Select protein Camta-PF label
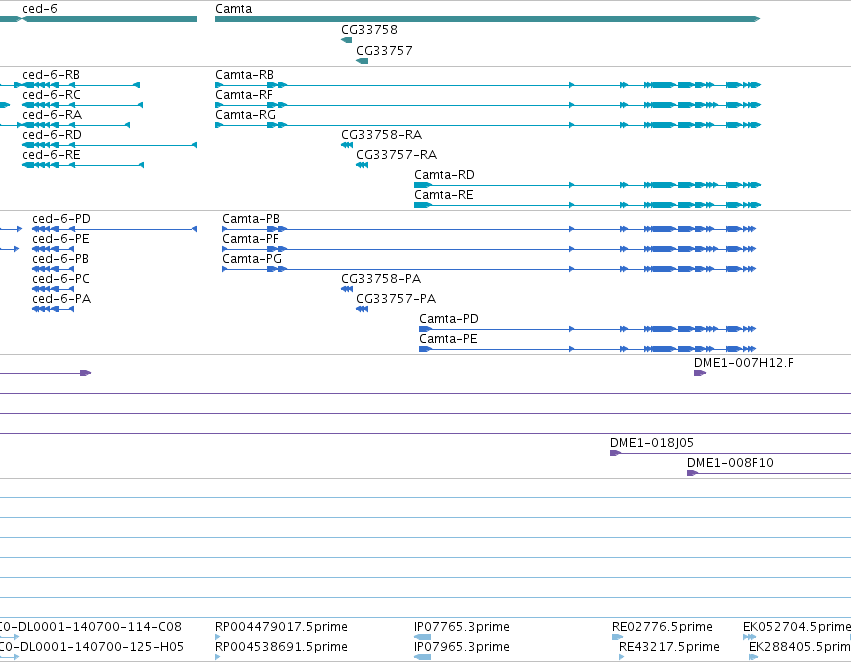This screenshot has width=851, height=662. tap(250, 239)
